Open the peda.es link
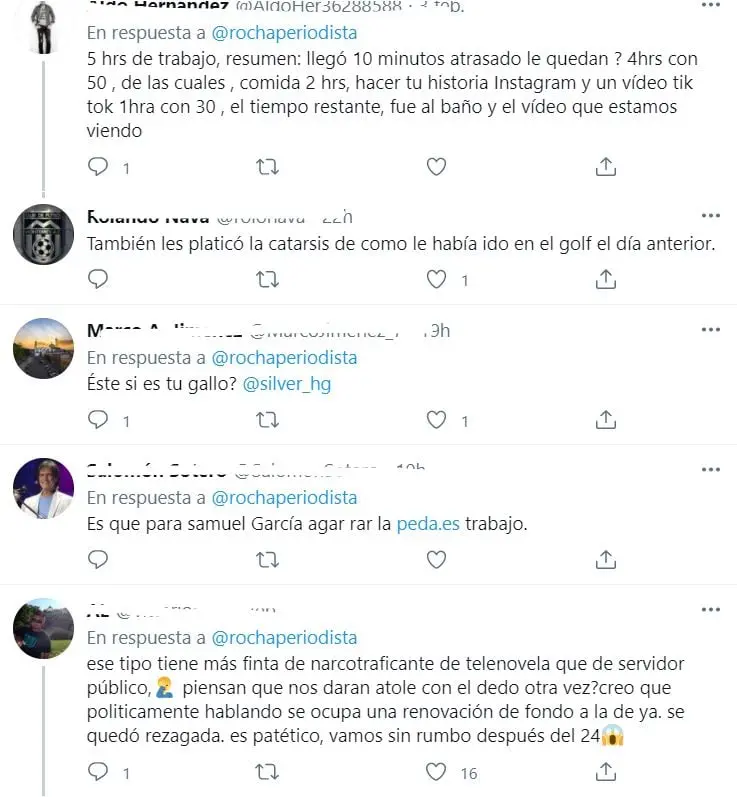737x797 pixels. coord(428,524)
